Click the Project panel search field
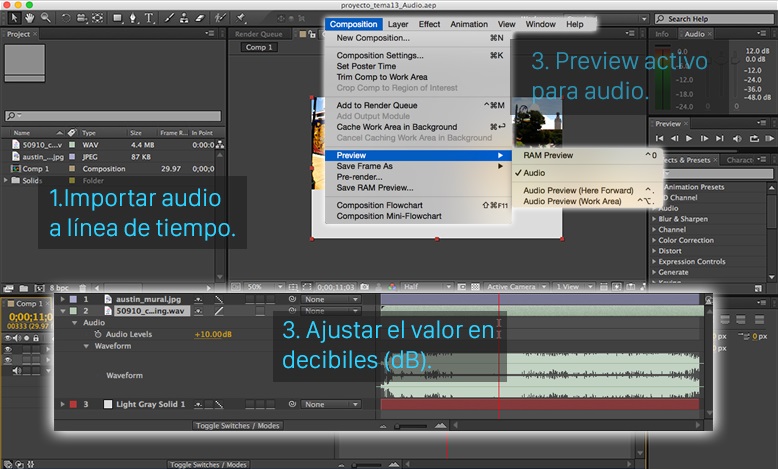Image resolution: width=778 pixels, height=469 pixels. pos(113,116)
